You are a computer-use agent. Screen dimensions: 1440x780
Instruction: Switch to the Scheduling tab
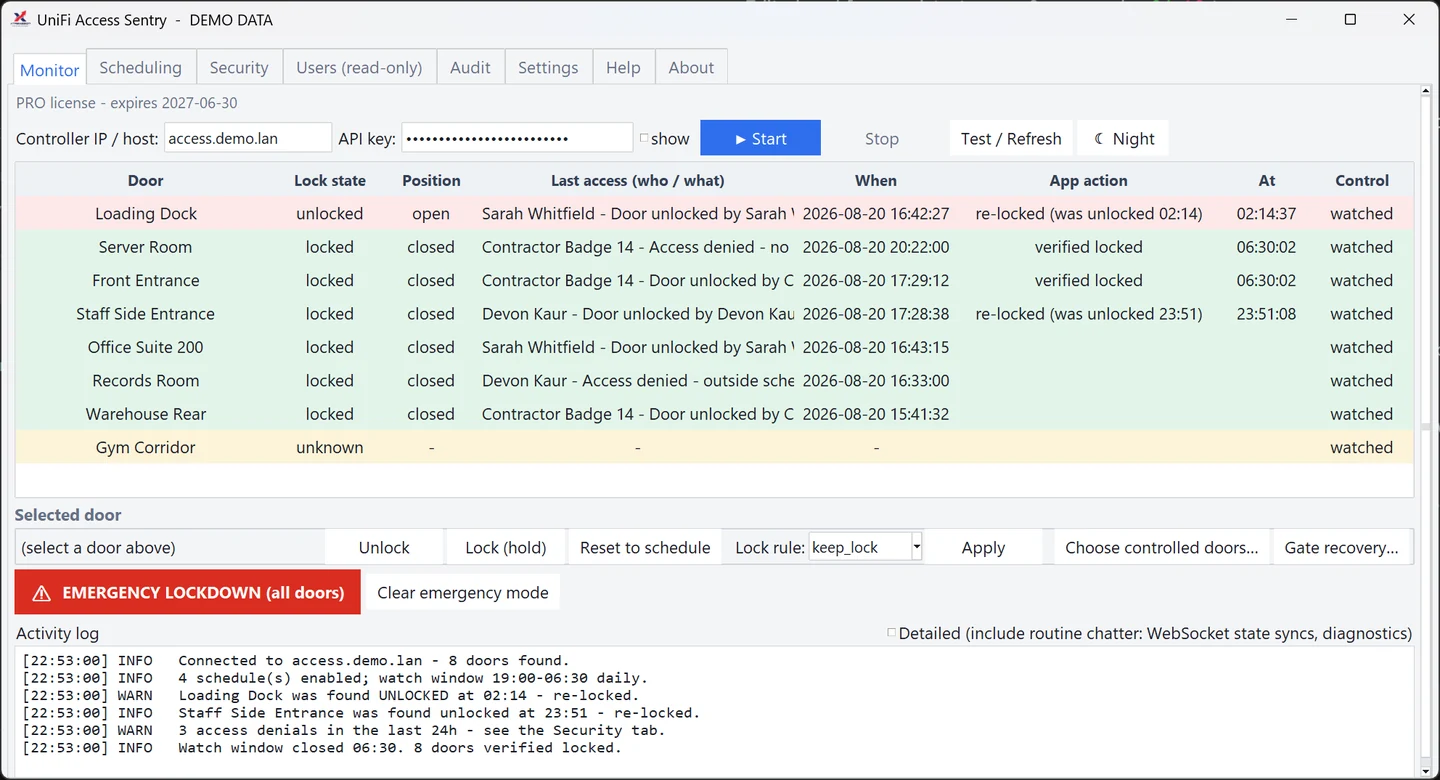(x=140, y=67)
